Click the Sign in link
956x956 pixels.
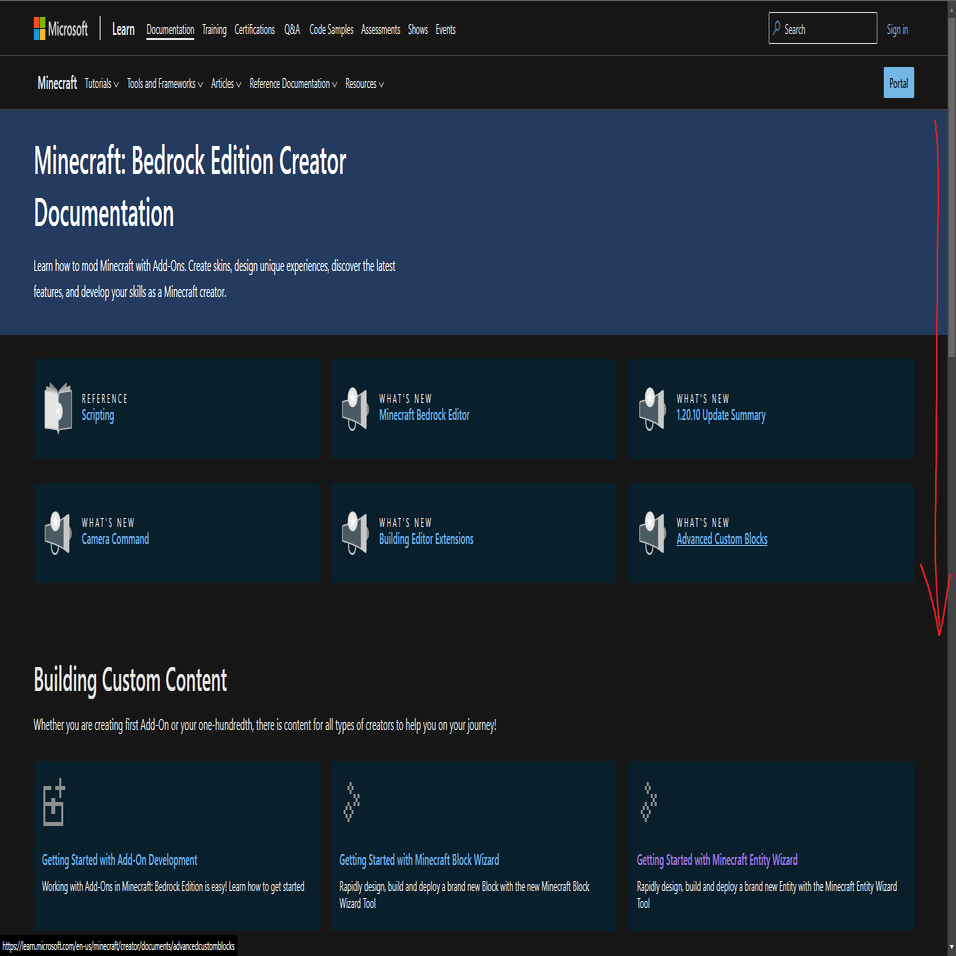pyautogui.click(x=897, y=29)
